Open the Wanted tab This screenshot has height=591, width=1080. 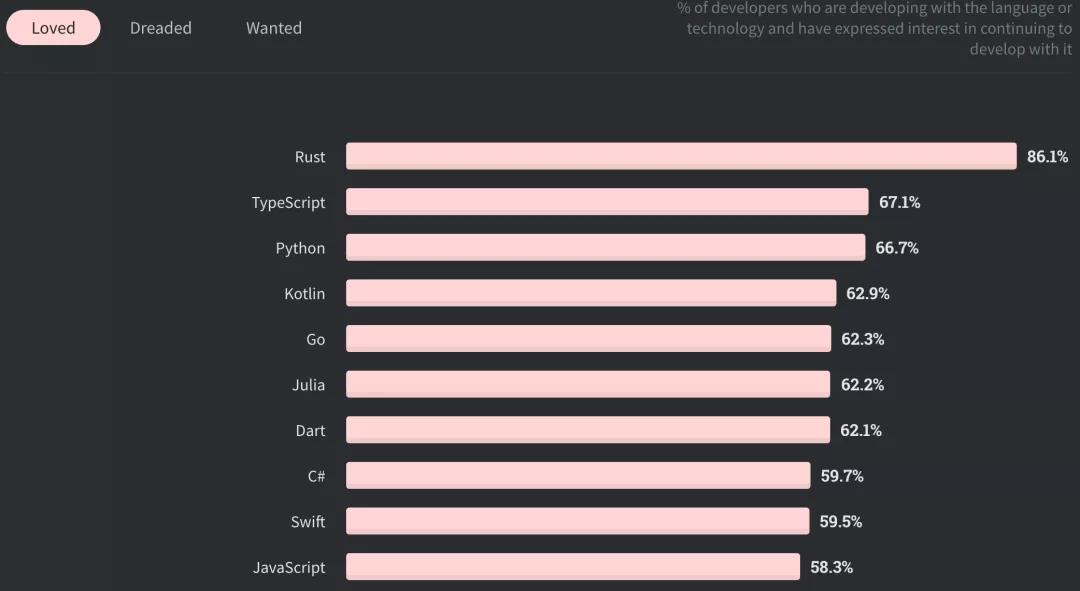(274, 28)
